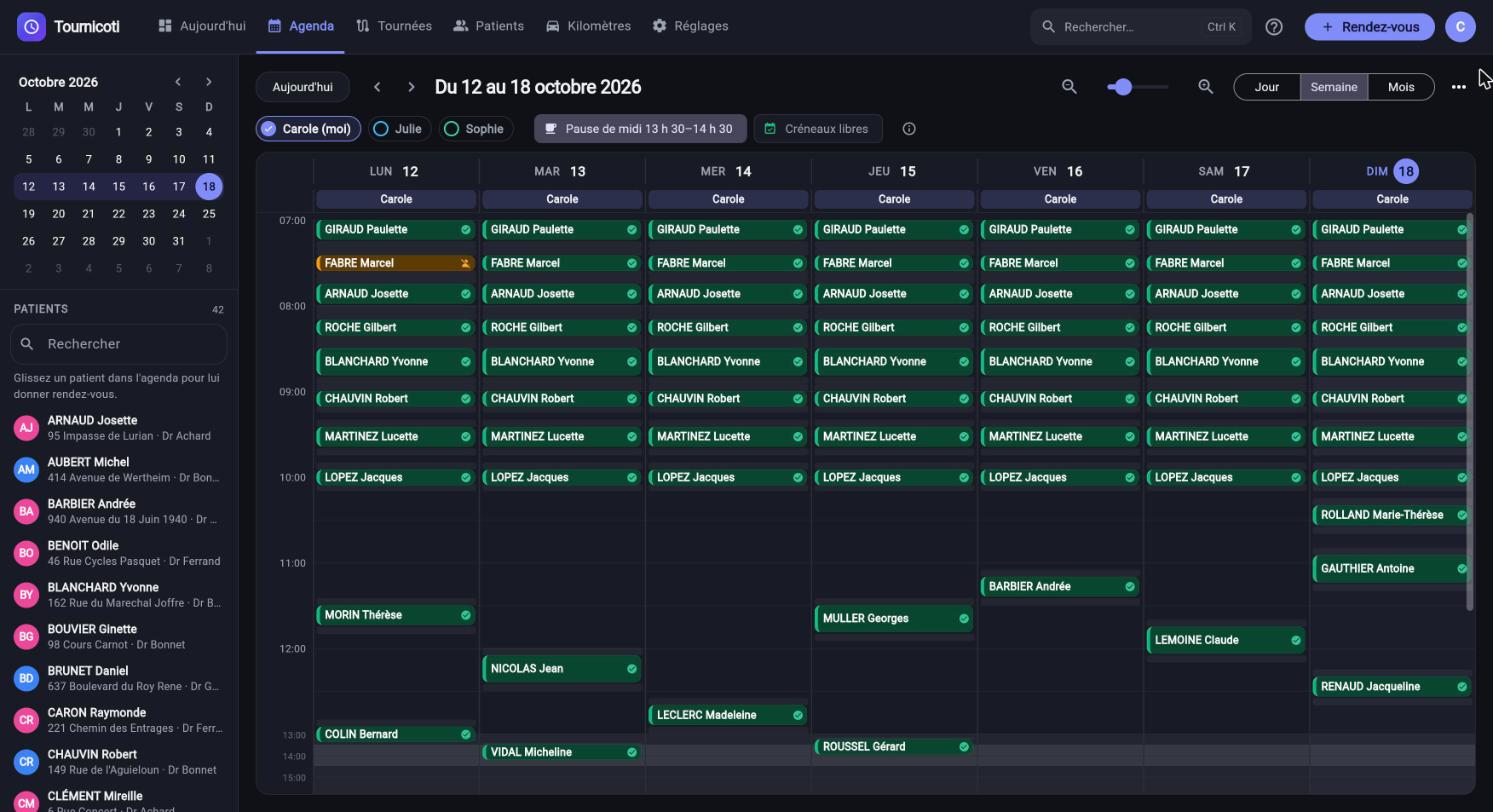Open the help question-mark icon

click(x=1274, y=27)
